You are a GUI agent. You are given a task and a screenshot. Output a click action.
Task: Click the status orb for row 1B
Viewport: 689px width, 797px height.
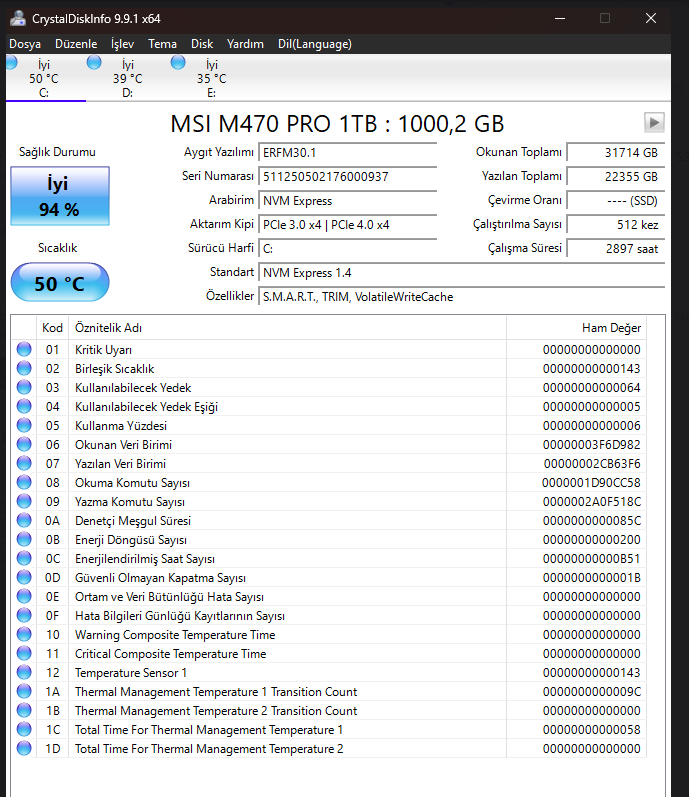coord(24,710)
